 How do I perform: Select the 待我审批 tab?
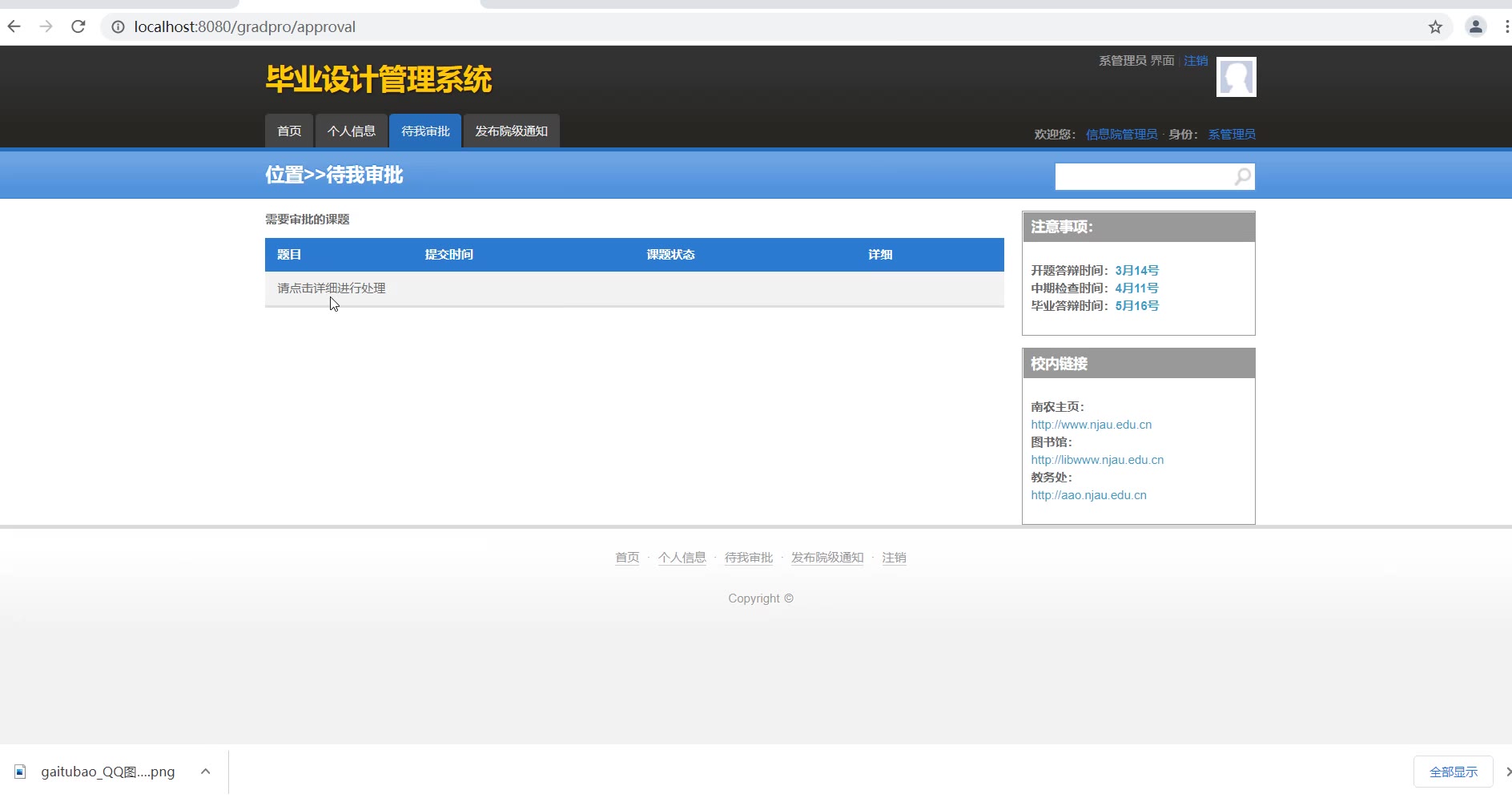[425, 131]
